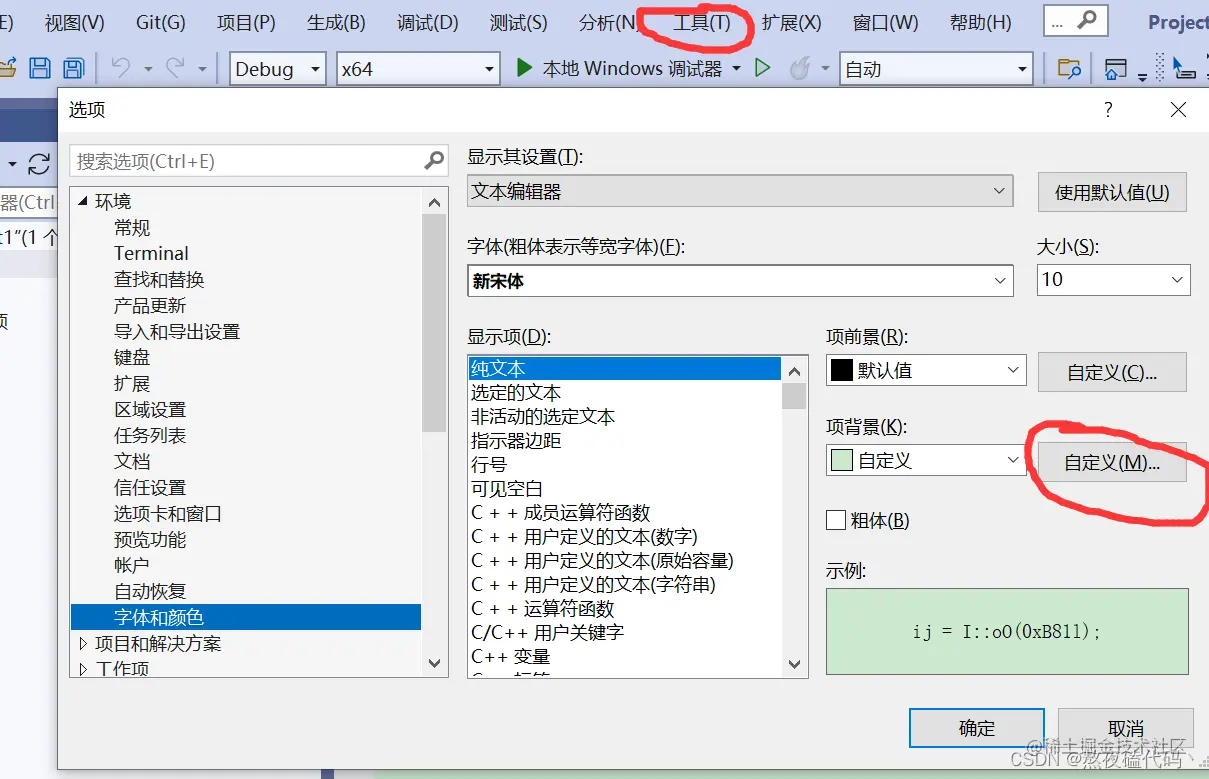Click the 取消 button
Image resolution: width=1209 pixels, height=779 pixels.
coord(1126,728)
